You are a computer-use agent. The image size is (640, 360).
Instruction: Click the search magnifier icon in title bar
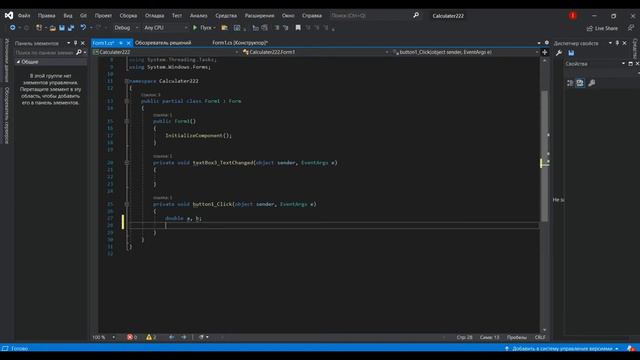[x=416, y=16]
